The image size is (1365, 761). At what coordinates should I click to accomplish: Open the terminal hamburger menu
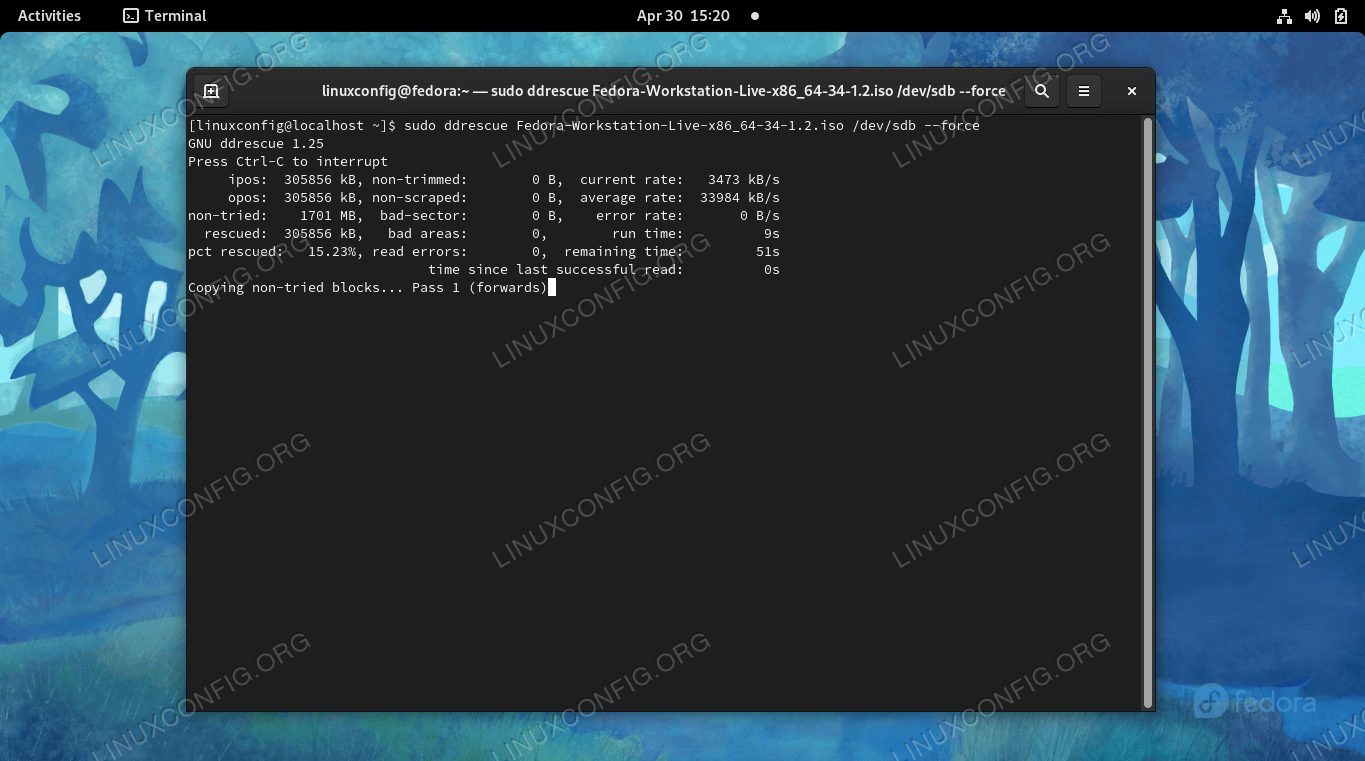[x=1084, y=91]
